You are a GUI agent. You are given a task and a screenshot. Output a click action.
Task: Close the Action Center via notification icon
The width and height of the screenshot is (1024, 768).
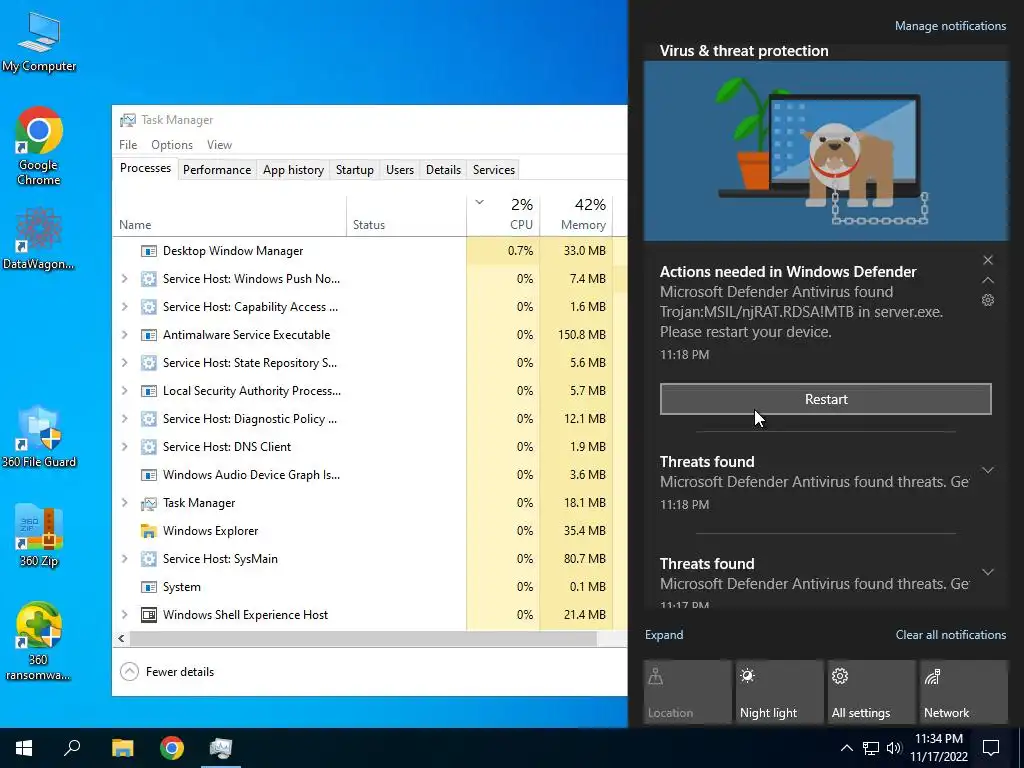coord(991,748)
